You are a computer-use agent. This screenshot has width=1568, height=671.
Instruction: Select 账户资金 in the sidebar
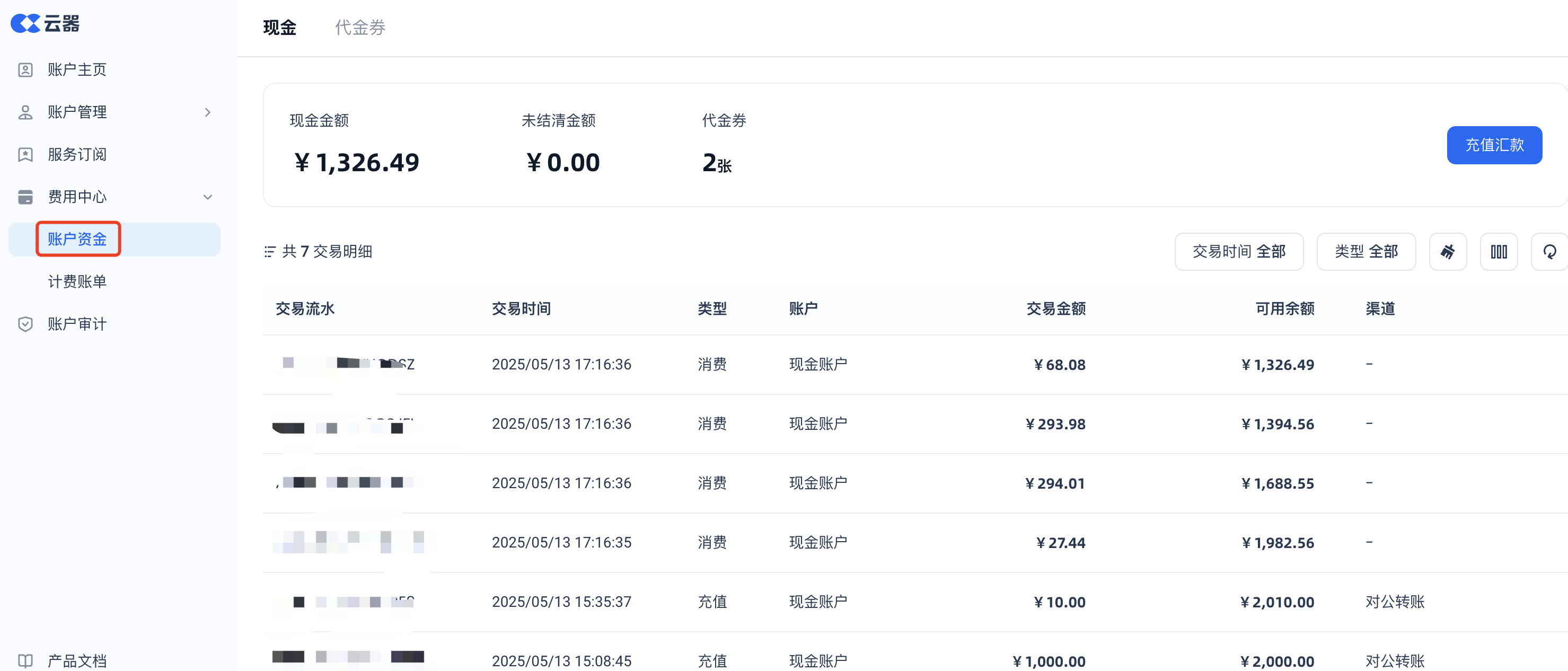(77, 239)
